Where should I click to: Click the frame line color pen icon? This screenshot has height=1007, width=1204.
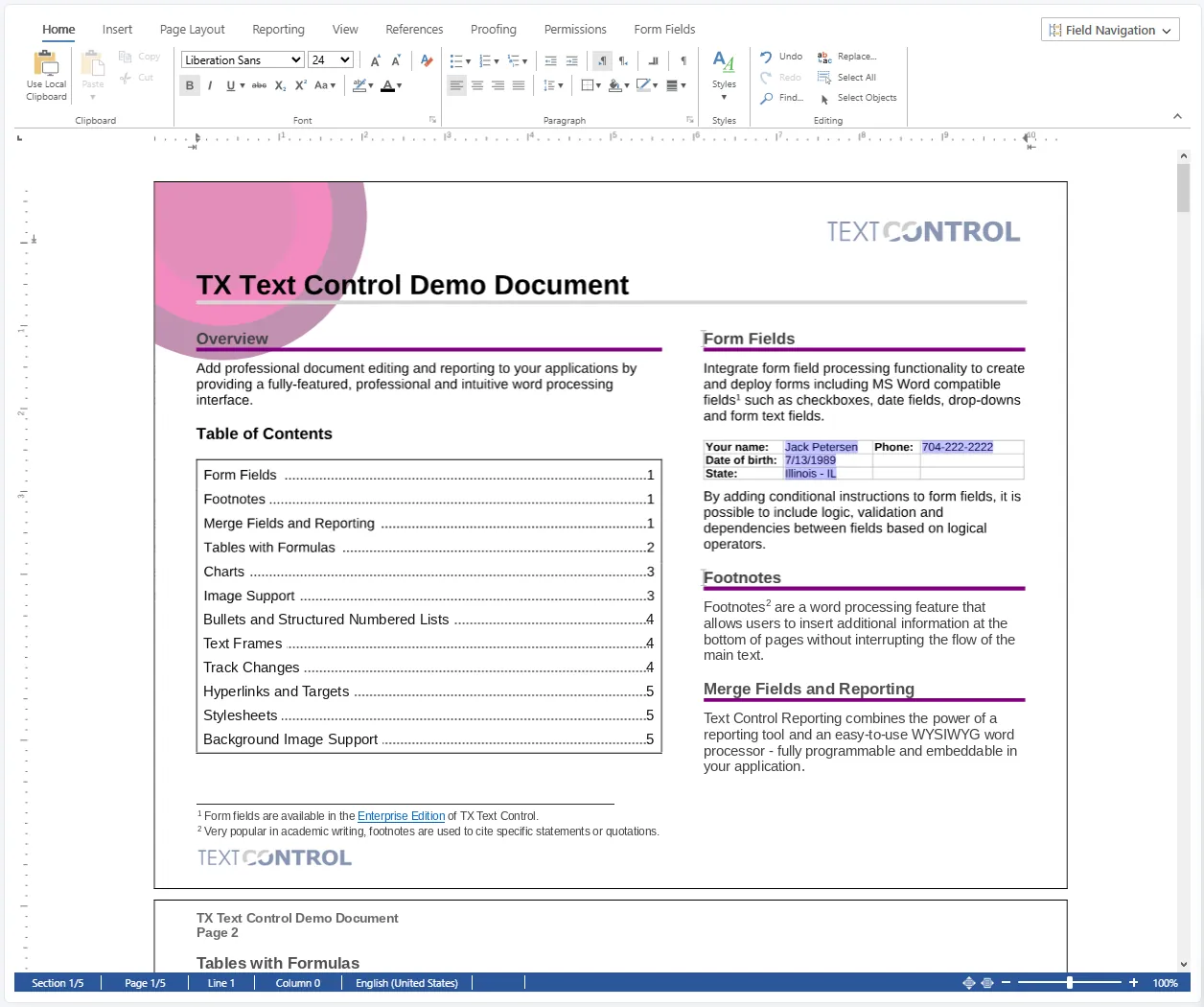(x=643, y=85)
